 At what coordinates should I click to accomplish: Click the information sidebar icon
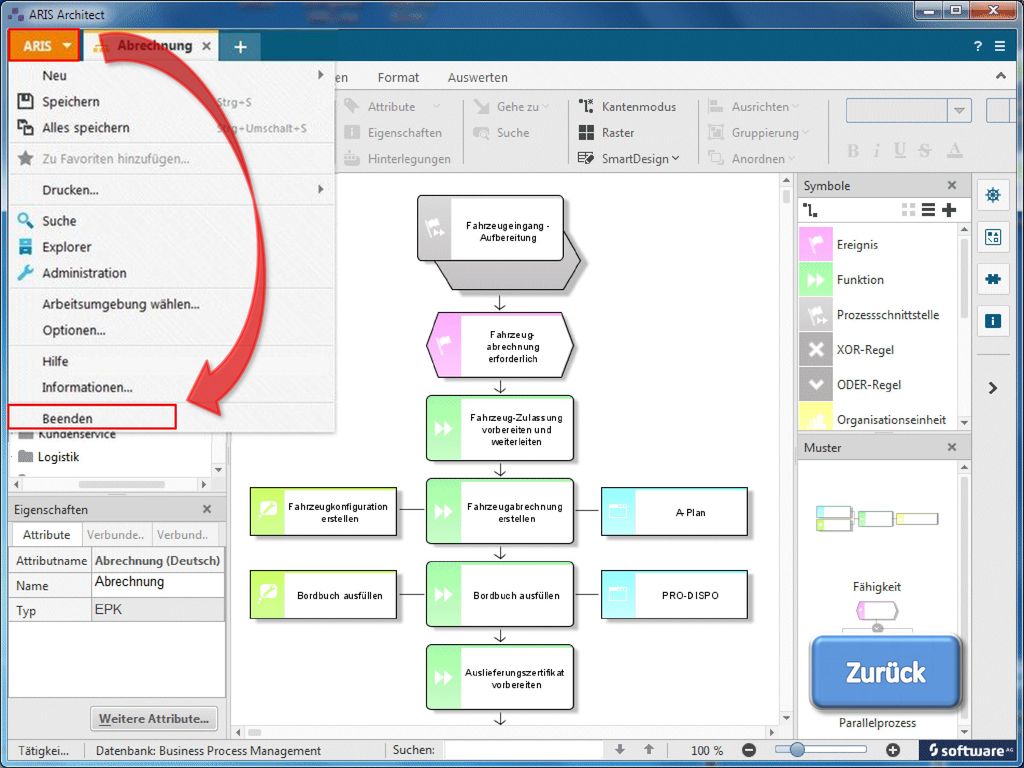point(993,321)
